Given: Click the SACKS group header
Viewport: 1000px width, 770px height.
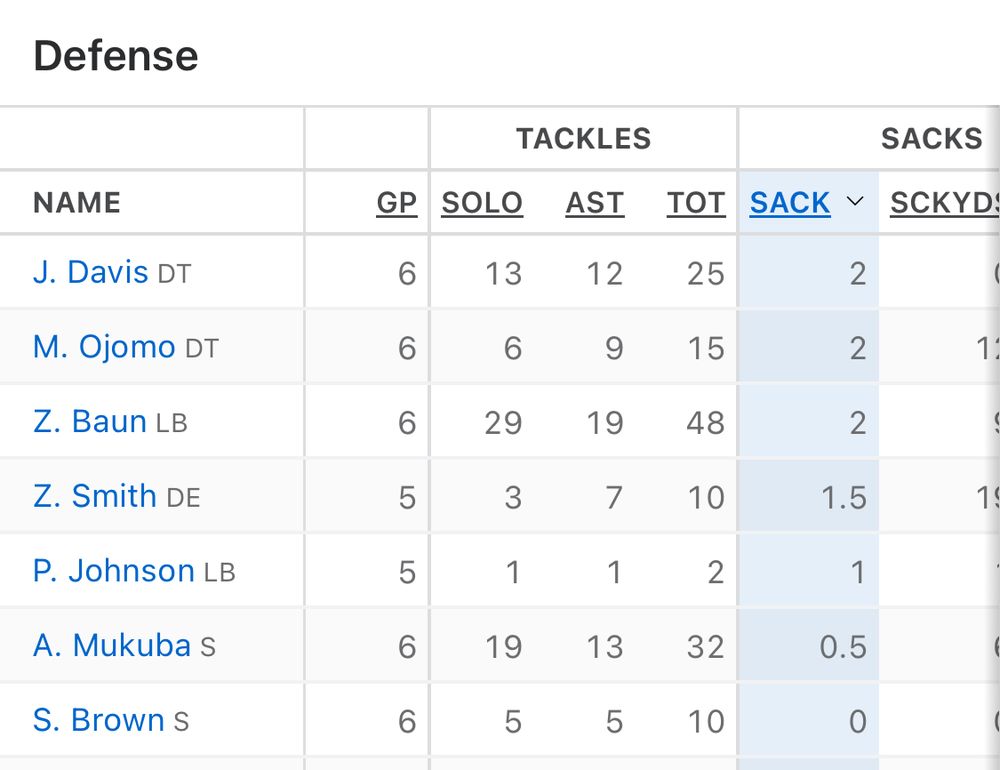Looking at the screenshot, I should point(931,139).
